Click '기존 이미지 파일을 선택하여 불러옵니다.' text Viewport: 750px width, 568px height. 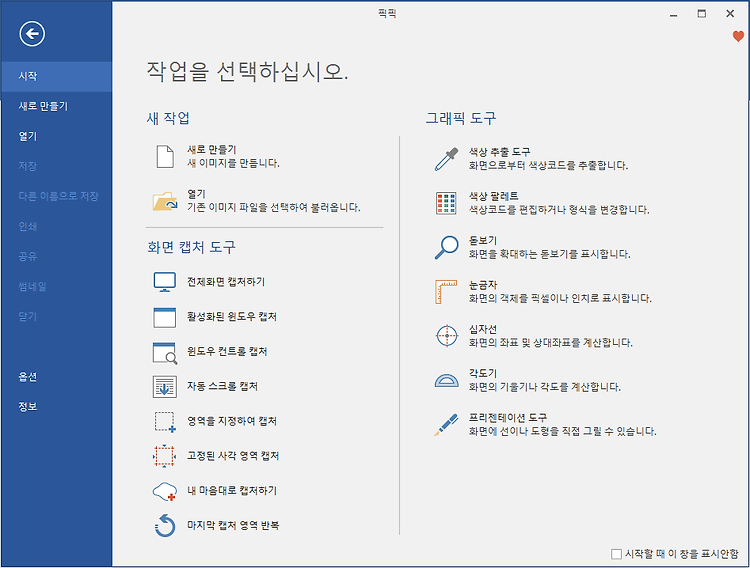(274, 208)
